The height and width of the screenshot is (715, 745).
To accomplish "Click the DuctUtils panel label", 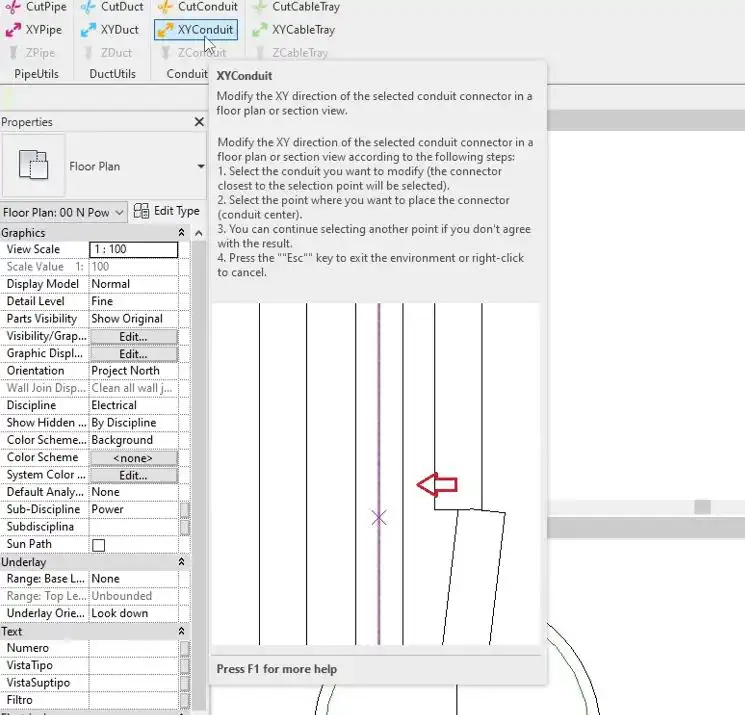I will [x=113, y=74].
